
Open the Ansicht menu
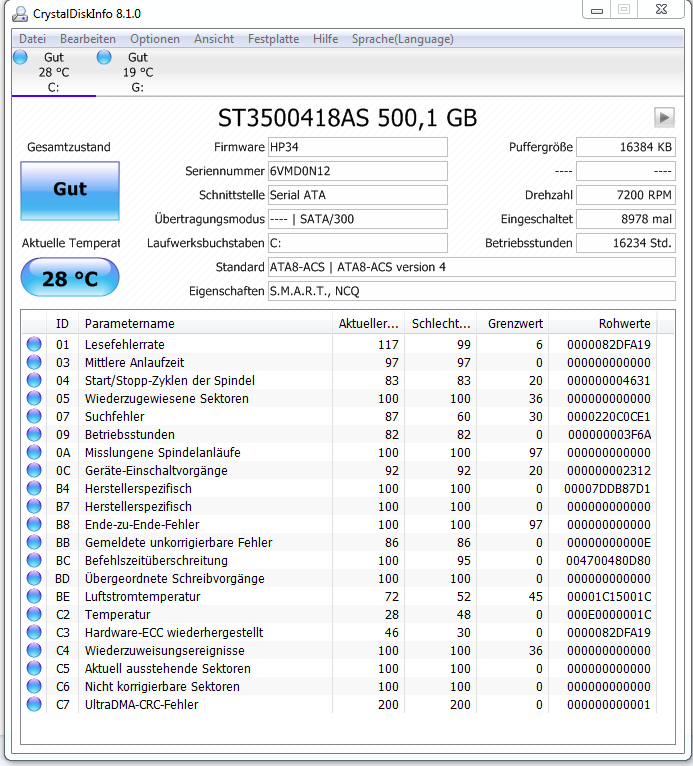[214, 39]
